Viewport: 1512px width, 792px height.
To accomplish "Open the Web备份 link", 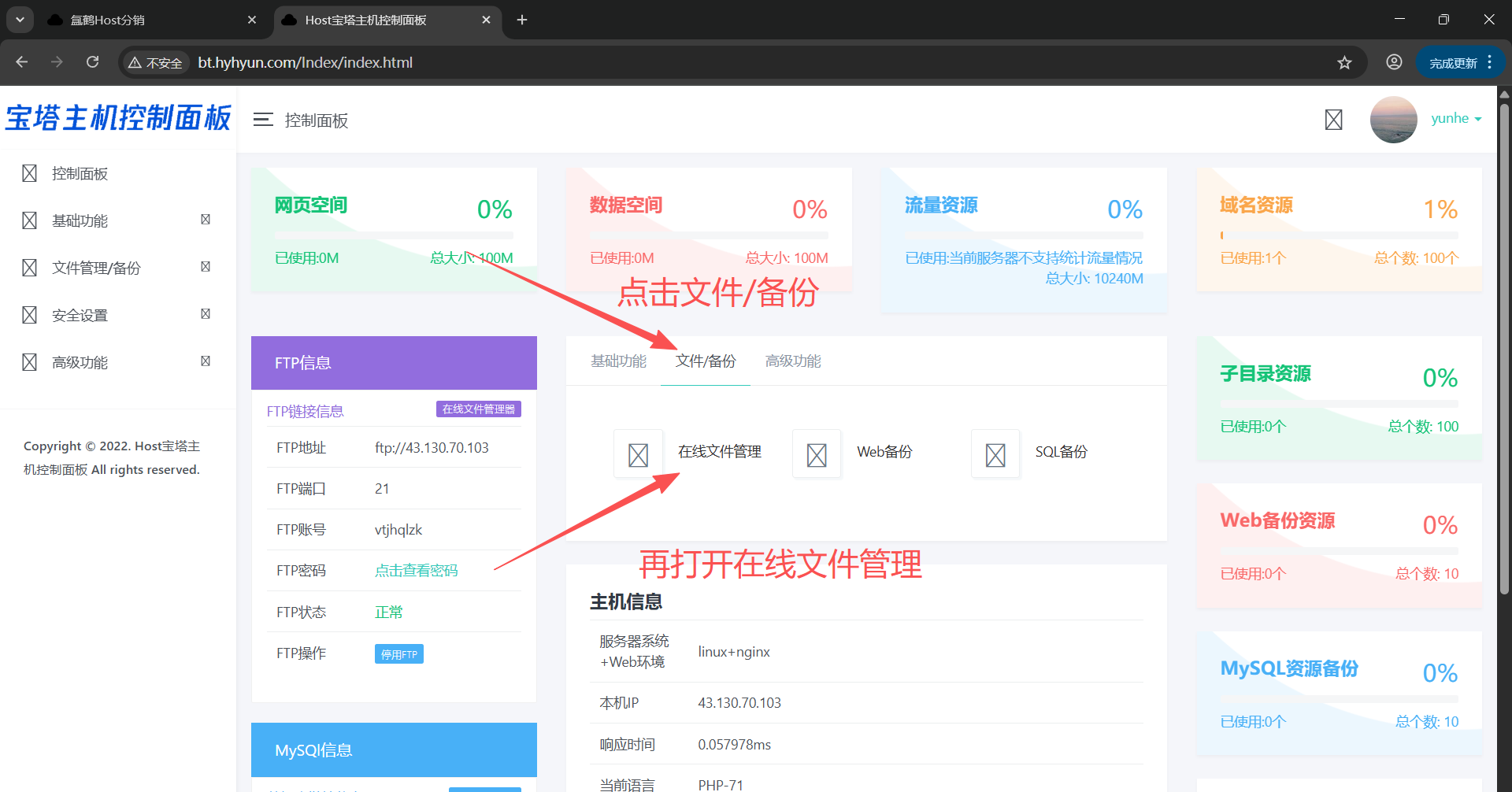I will click(x=884, y=452).
